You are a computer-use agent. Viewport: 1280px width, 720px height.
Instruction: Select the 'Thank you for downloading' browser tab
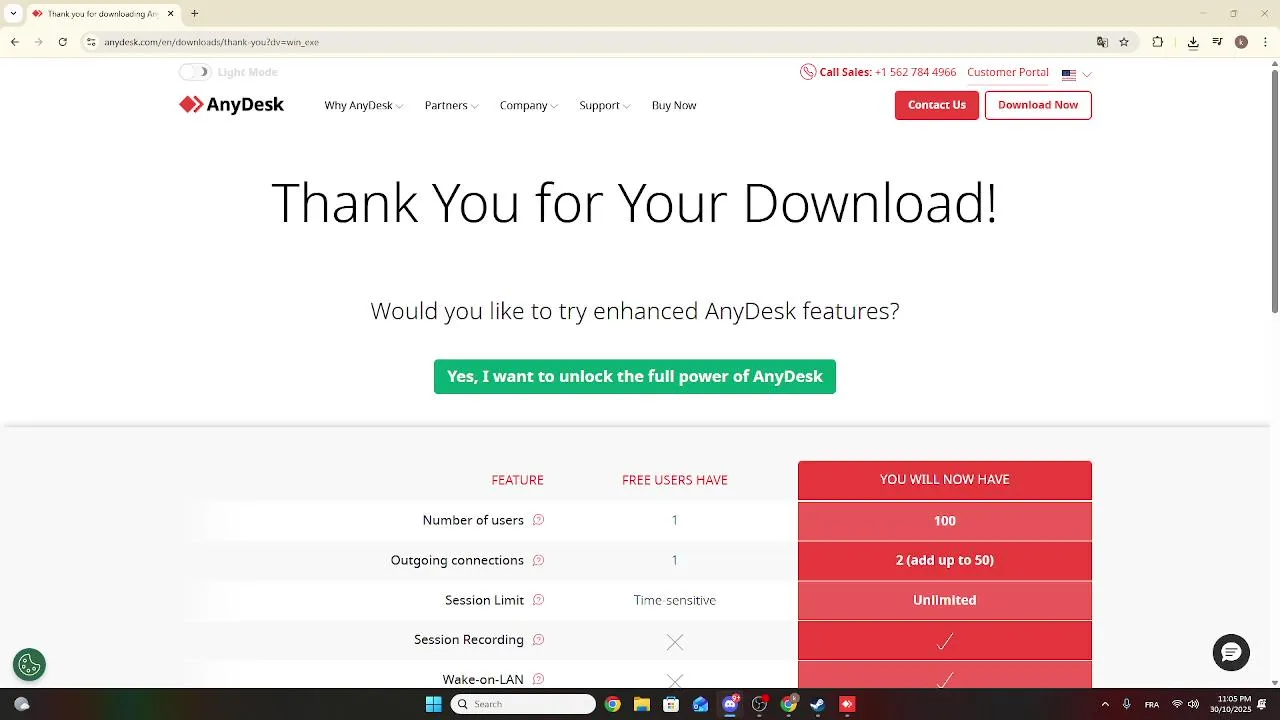coord(102,14)
